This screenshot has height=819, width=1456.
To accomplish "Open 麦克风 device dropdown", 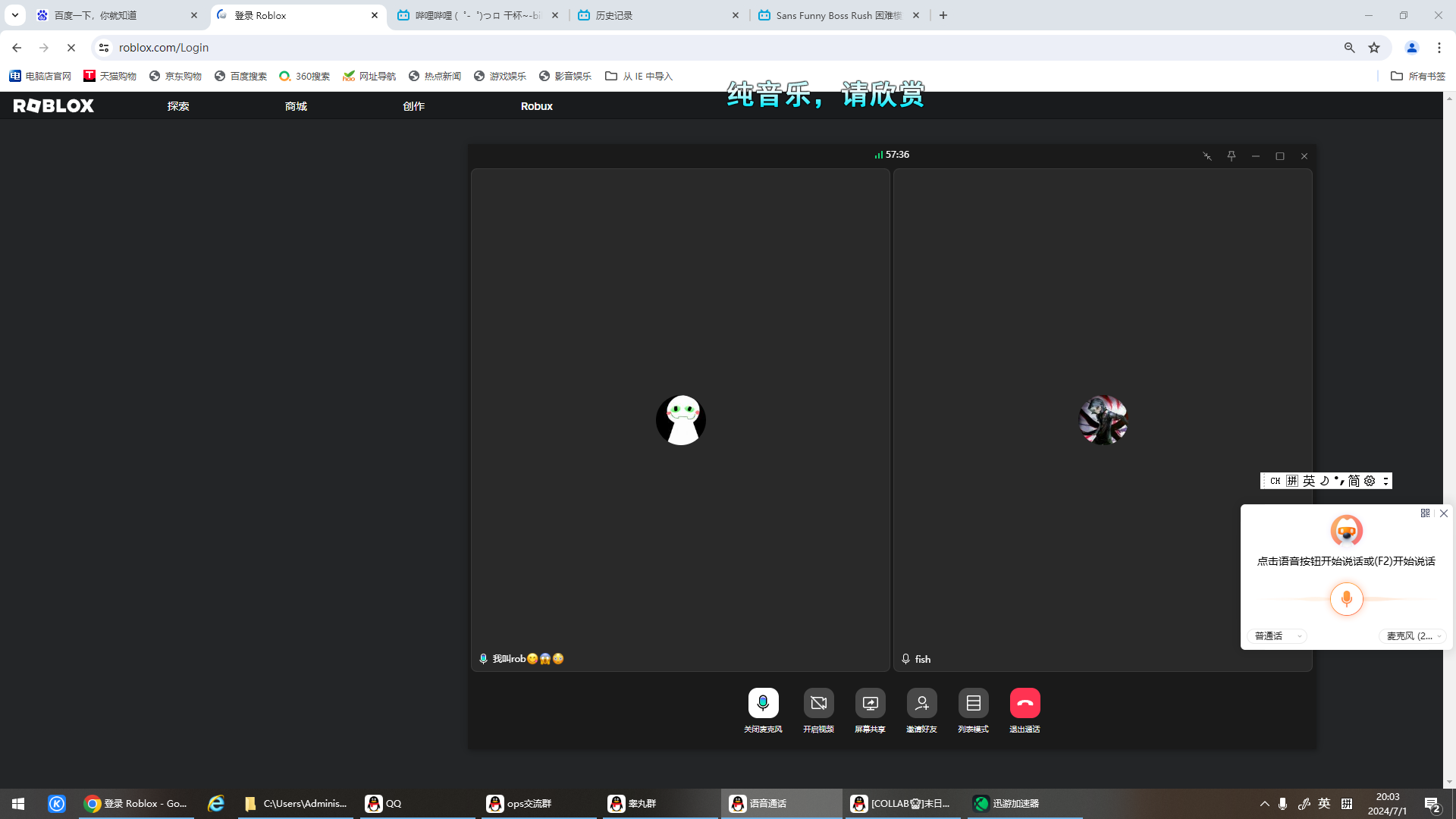I will [1414, 636].
